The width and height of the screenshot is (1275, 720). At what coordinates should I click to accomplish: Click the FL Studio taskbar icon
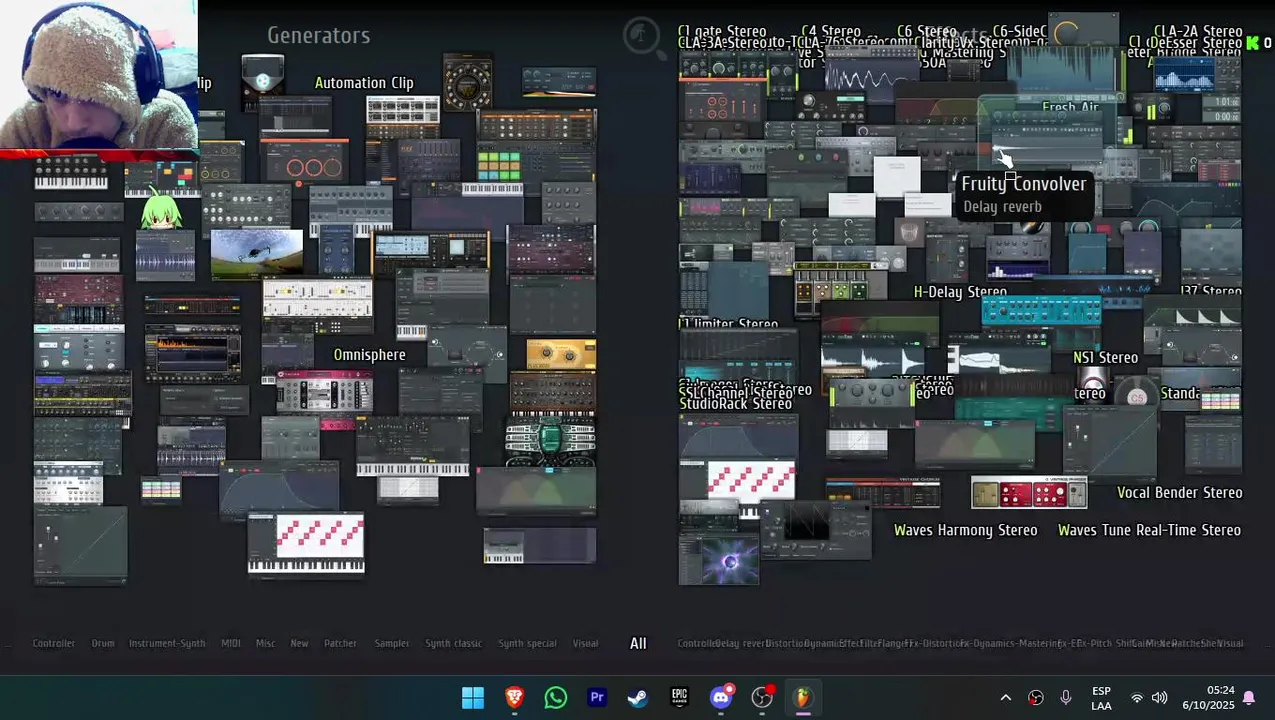point(803,697)
